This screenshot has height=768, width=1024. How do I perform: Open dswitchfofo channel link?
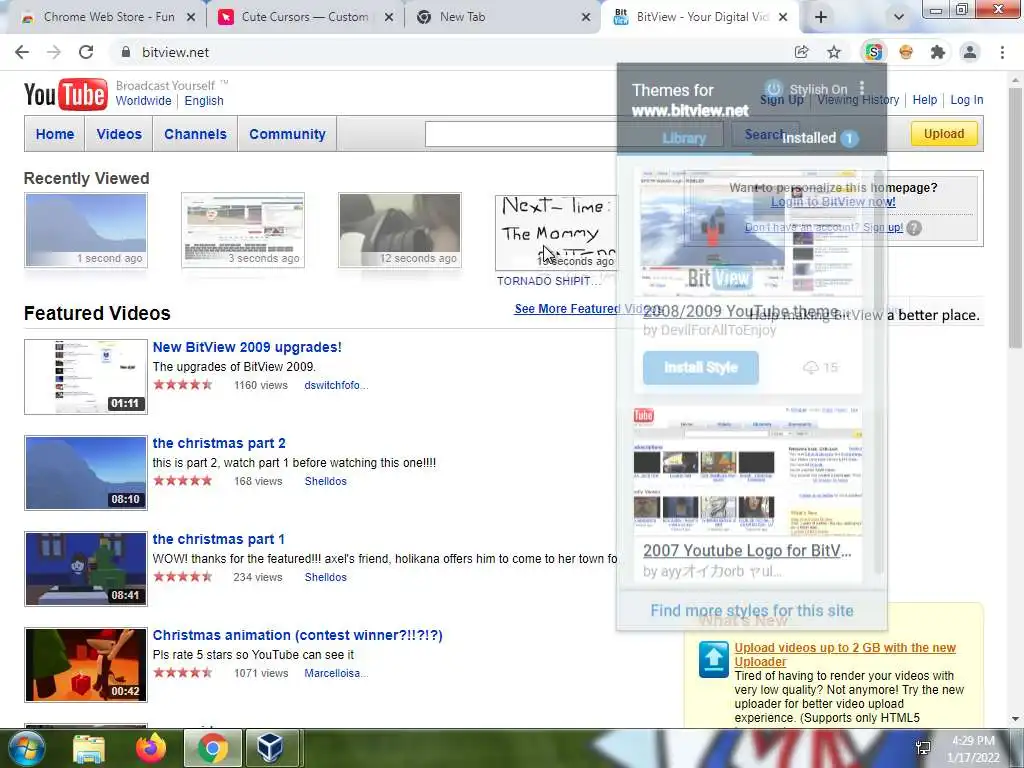pyautogui.click(x=336, y=385)
